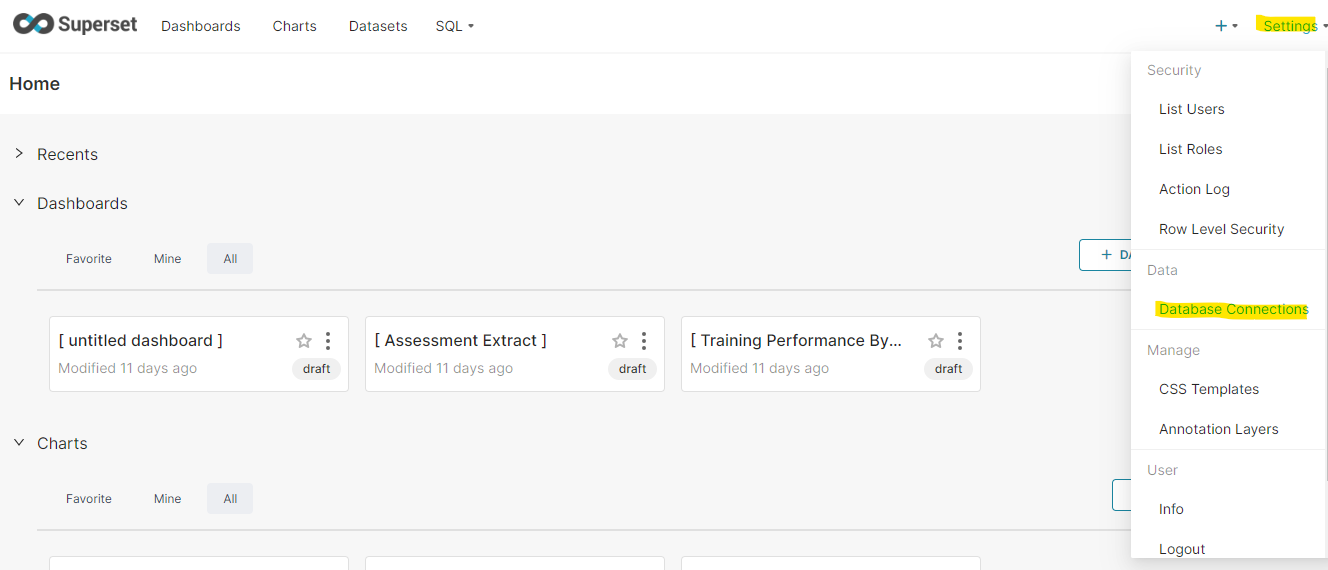Select All filter under Charts
Image resolution: width=1328 pixels, height=570 pixels.
pyautogui.click(x=230, y=499)
